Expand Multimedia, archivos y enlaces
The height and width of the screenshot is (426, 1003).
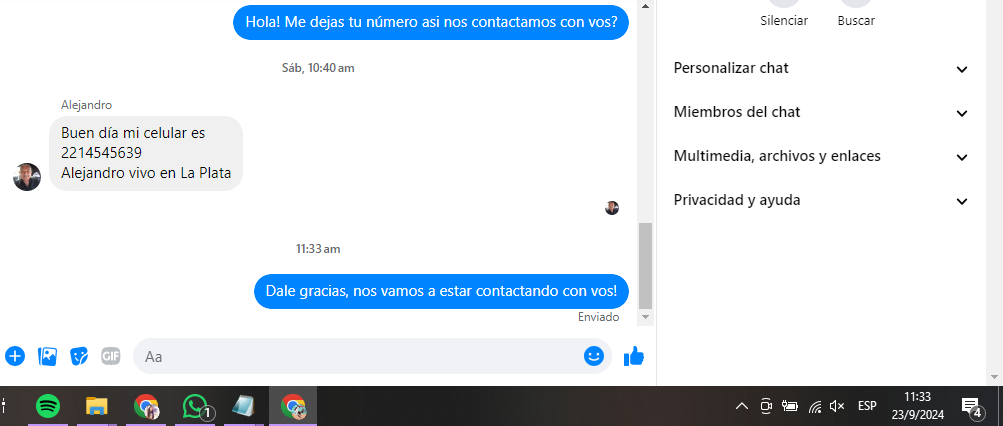pyautogui.click(x=821, y=157)
